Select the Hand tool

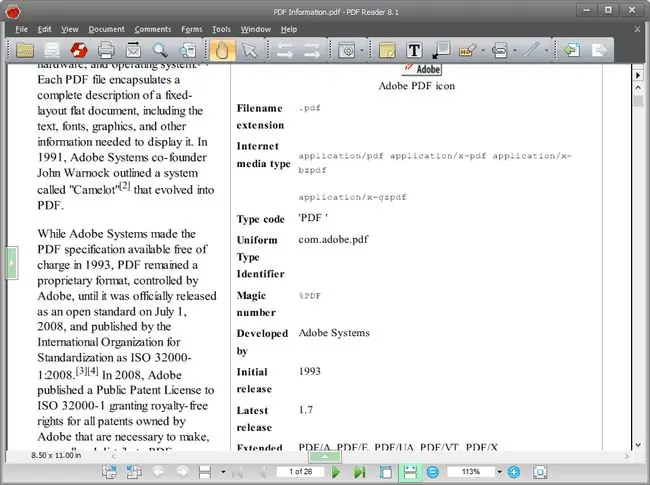coord(223,50)
